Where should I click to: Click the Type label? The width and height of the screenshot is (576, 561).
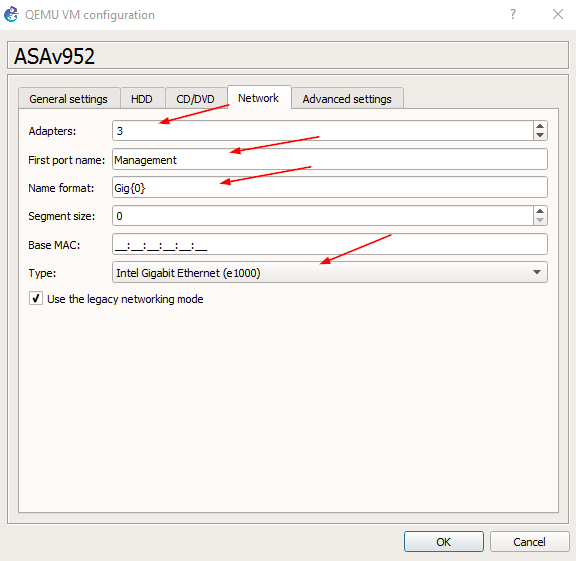[x=42, y=273]
